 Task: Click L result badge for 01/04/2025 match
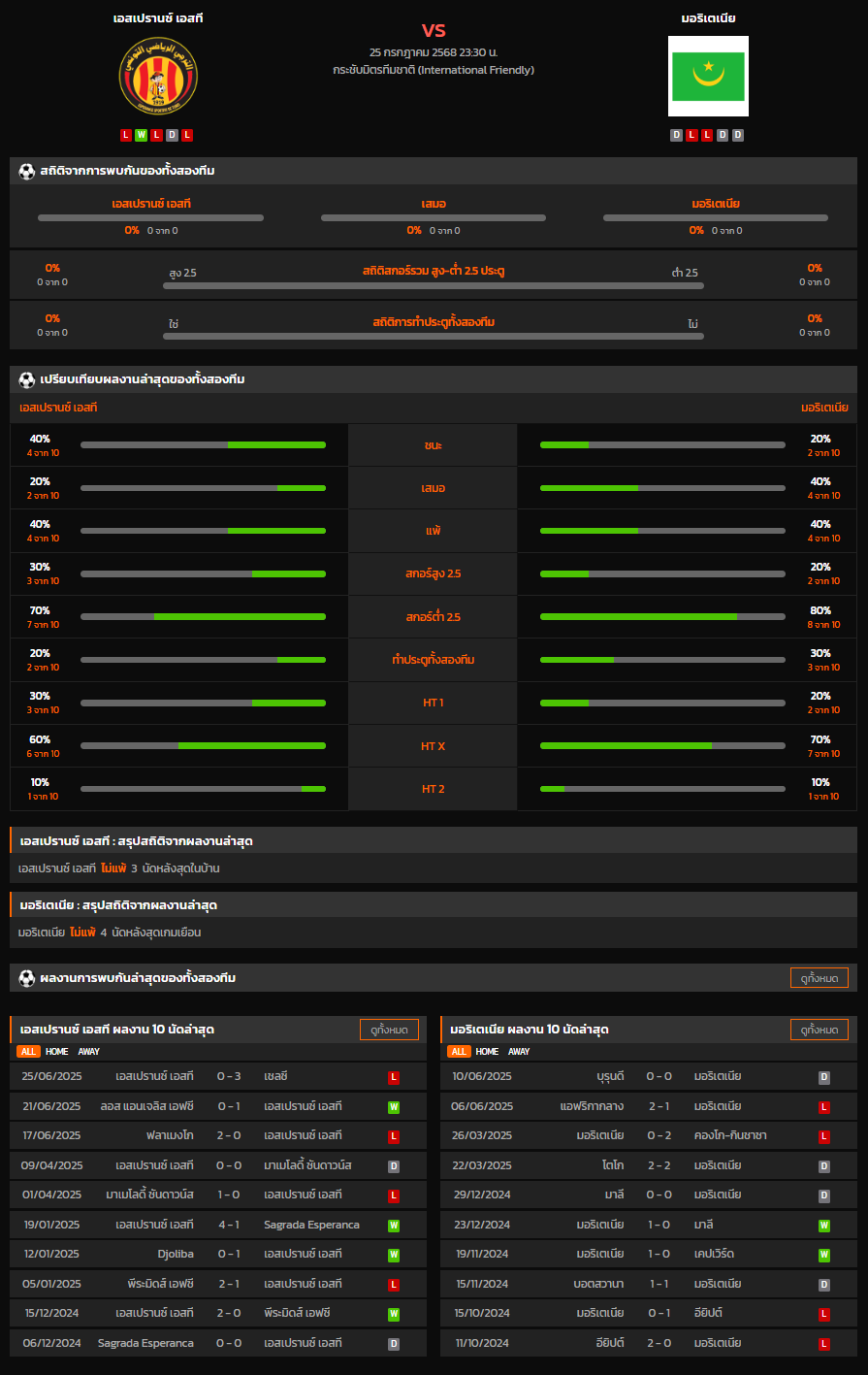[394, 1195]
